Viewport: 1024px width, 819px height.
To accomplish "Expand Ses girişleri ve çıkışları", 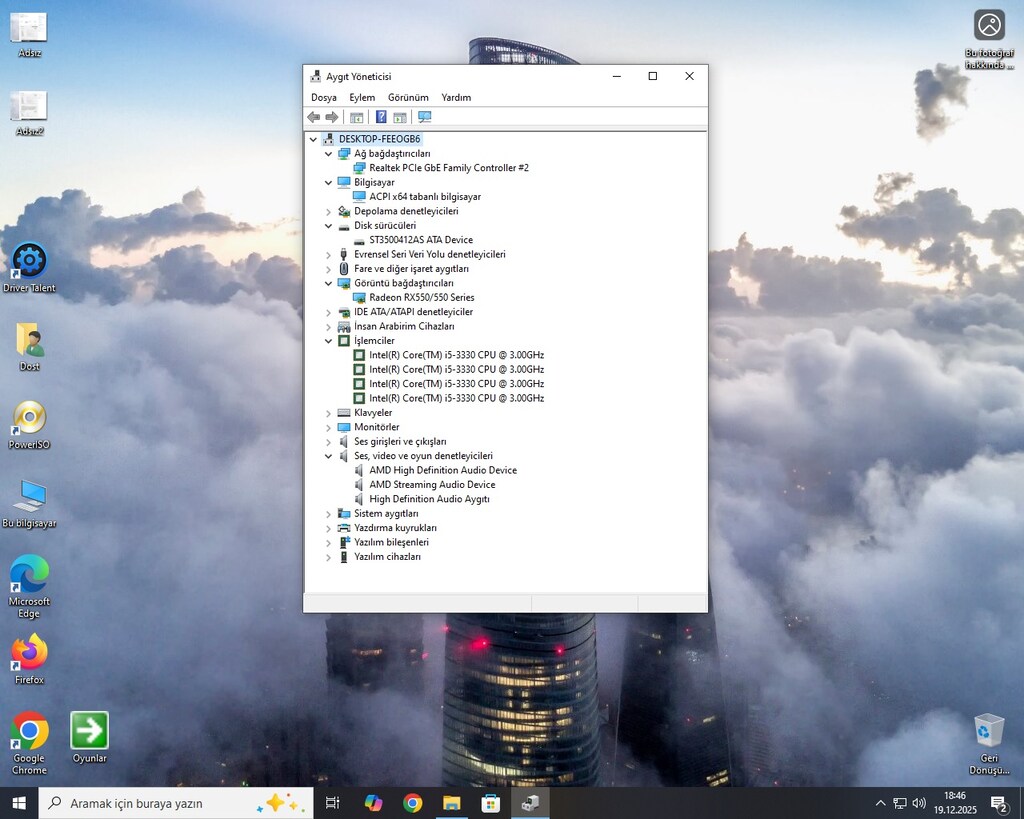I will pyautogui.click(x=328, y=442).
